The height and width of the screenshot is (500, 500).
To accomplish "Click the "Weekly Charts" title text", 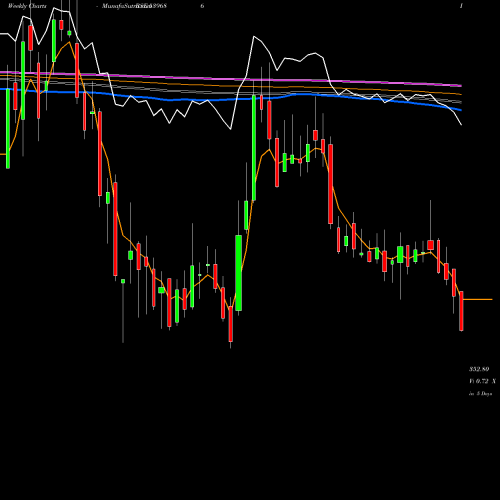I will click(x=27, y=6).
